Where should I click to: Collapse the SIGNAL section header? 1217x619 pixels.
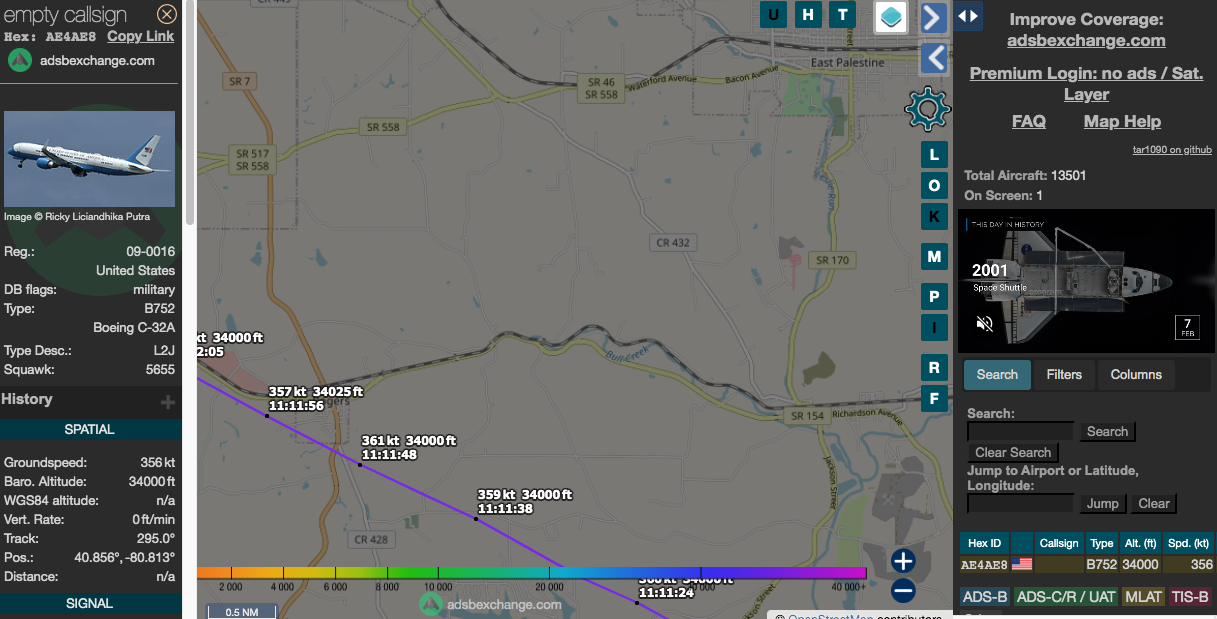tap(90, 603)
